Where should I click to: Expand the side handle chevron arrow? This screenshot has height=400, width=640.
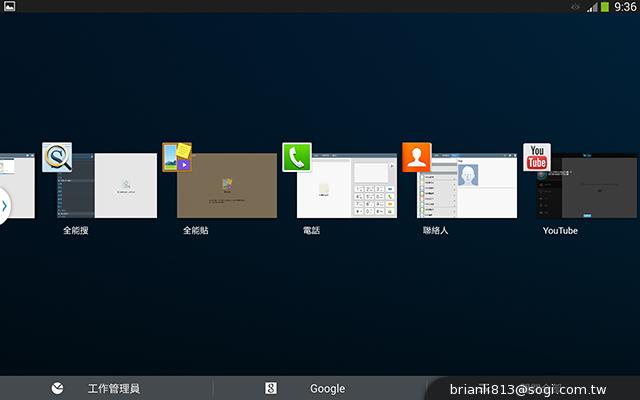4,206
